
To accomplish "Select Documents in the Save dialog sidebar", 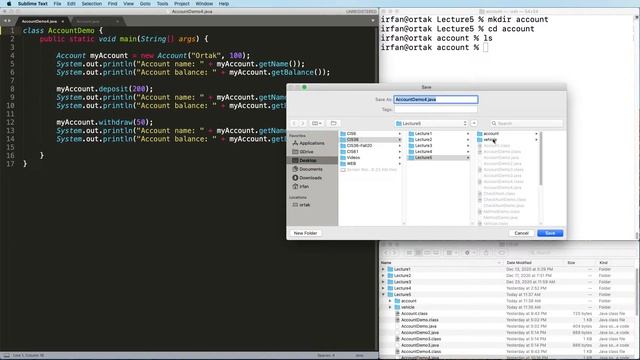I will point(310,169).
